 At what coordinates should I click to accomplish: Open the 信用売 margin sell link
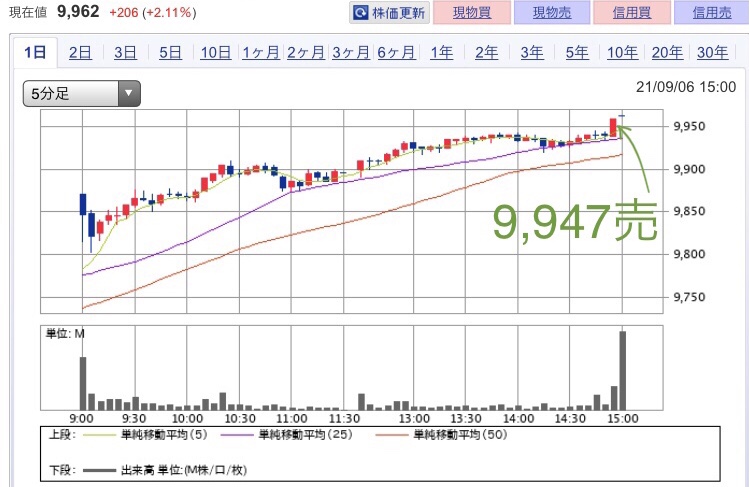click(712, 12)
